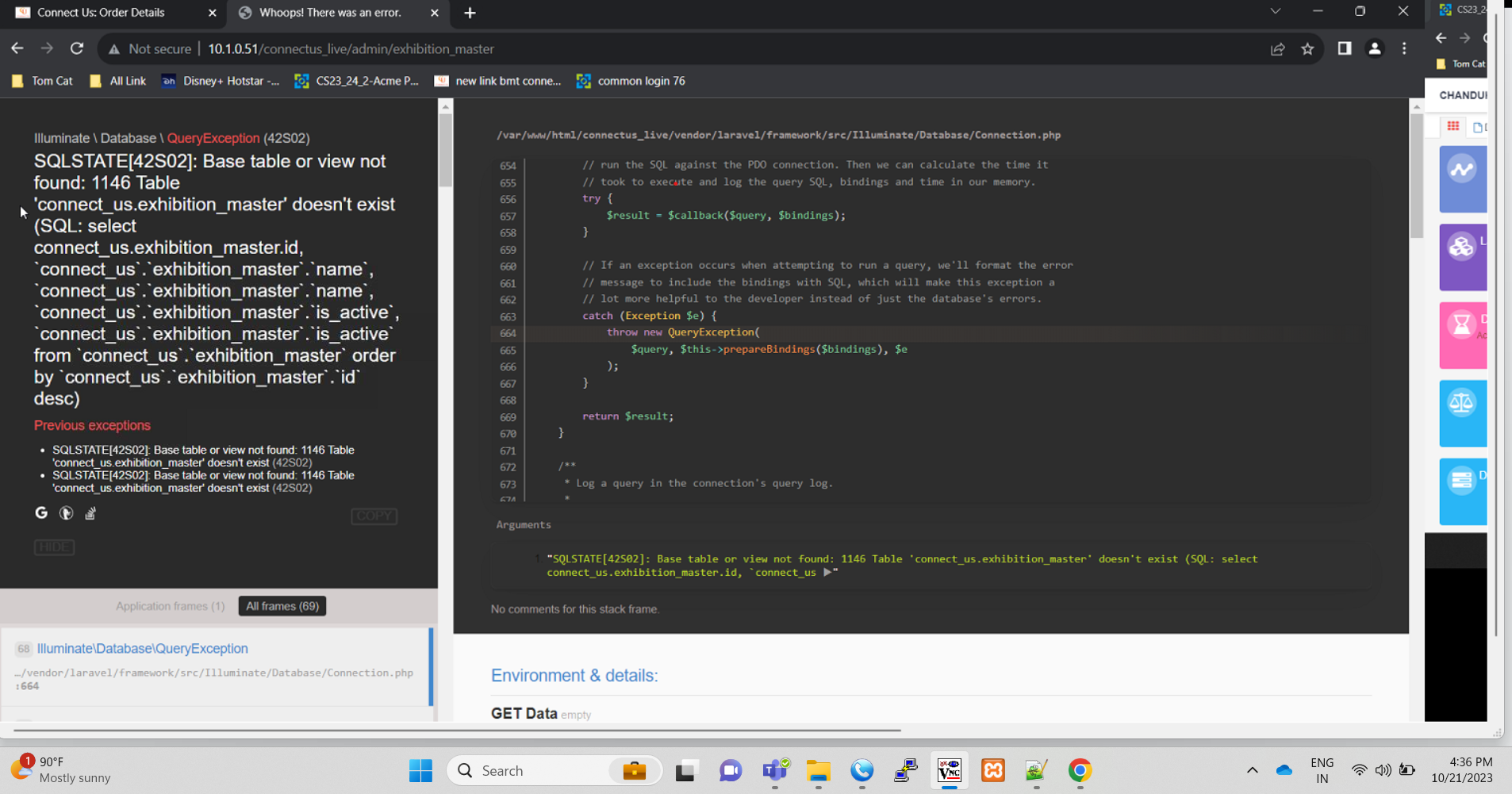Click the left panel vertical scrollbar thumb
Image resolution: width=1512 pixels, height=794 pixels.
tap(445, 151)
